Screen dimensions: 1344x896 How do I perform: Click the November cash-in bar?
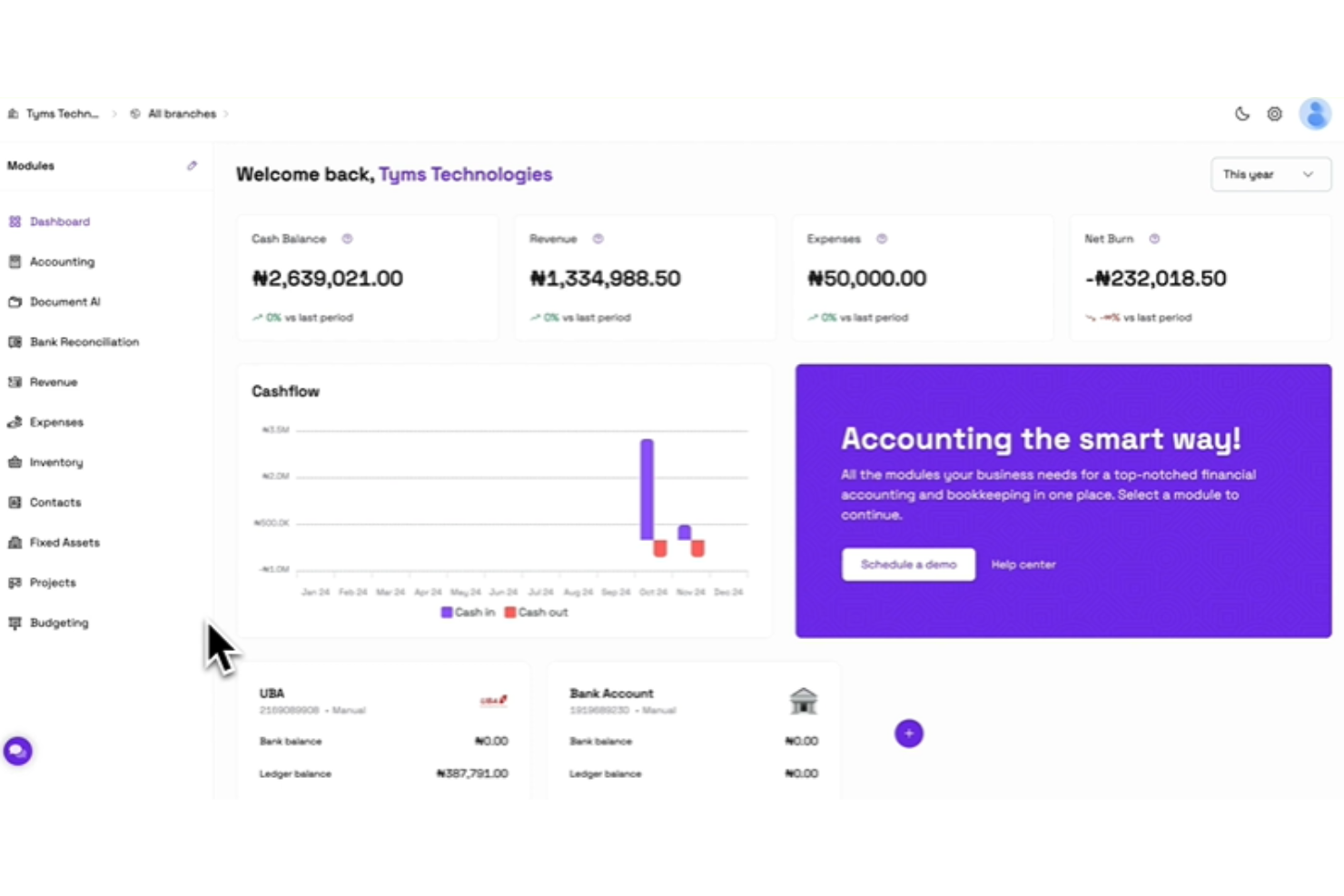[x=685, y=532]
